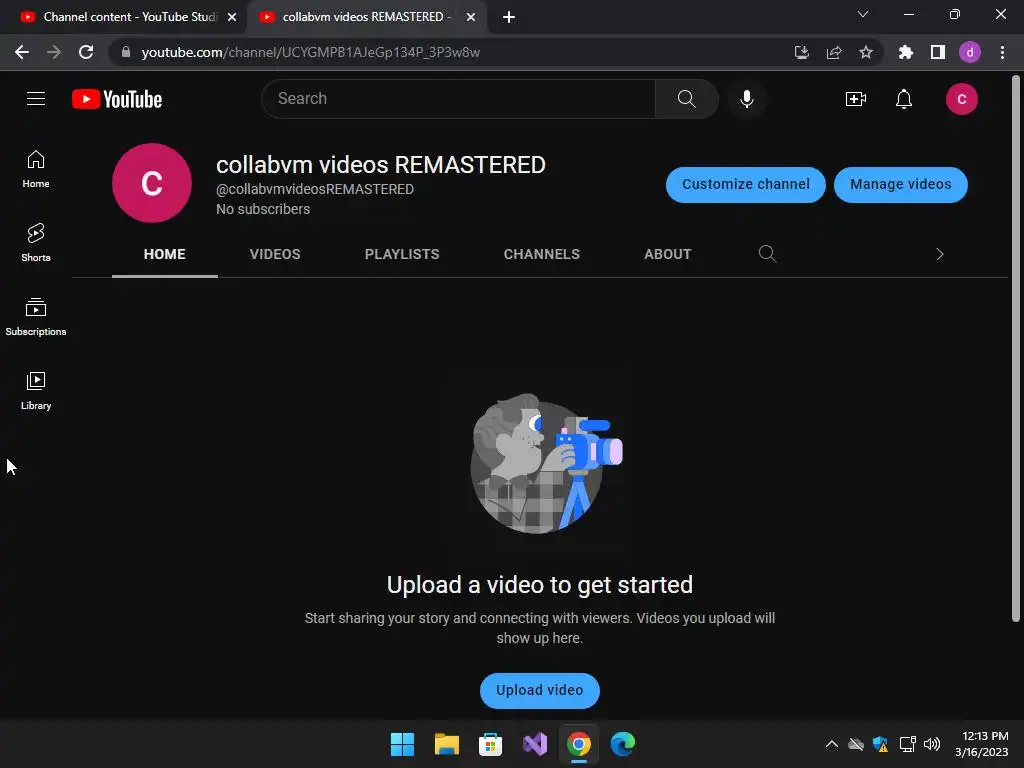The height and width of the screenshot is (768, 1024).
Task: Click the @collabvmvideosREMASTERED handle text
Action: point(315,189)
